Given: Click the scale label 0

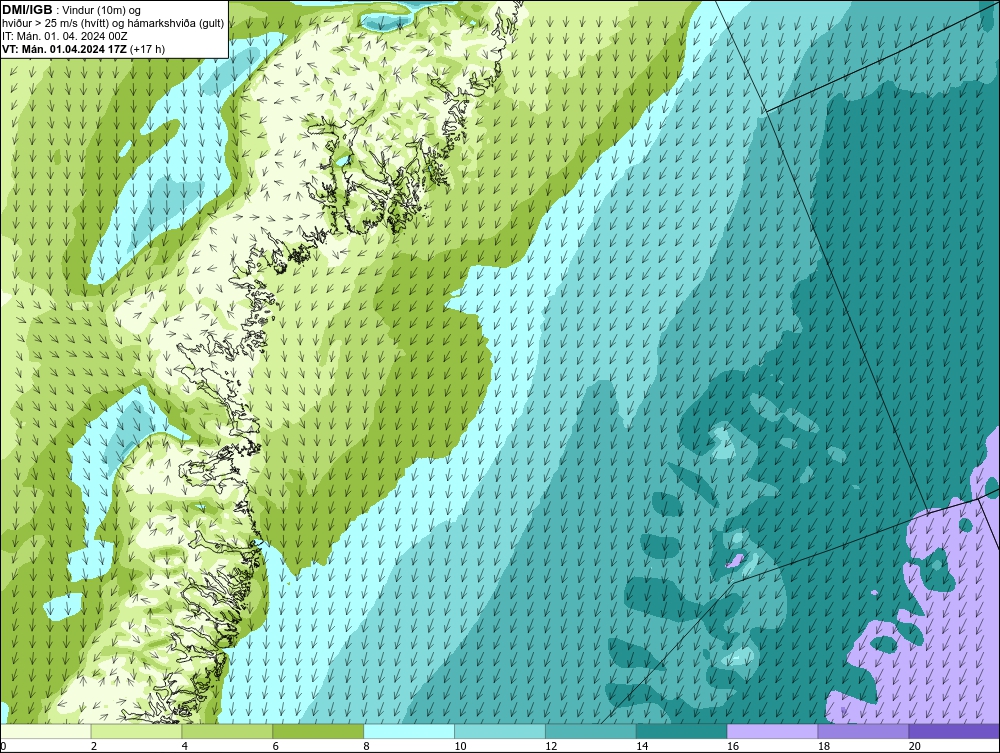Looking at the screenshot, I should [4, 746].
